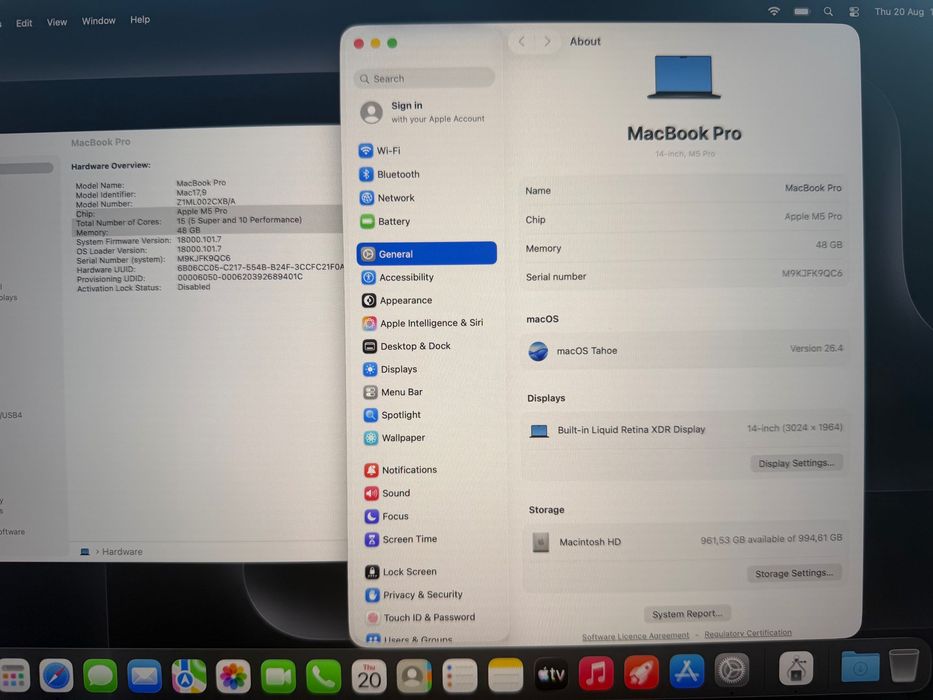Go forward with the right chevron button
The image size is (933, 700).
pos(547,41)
